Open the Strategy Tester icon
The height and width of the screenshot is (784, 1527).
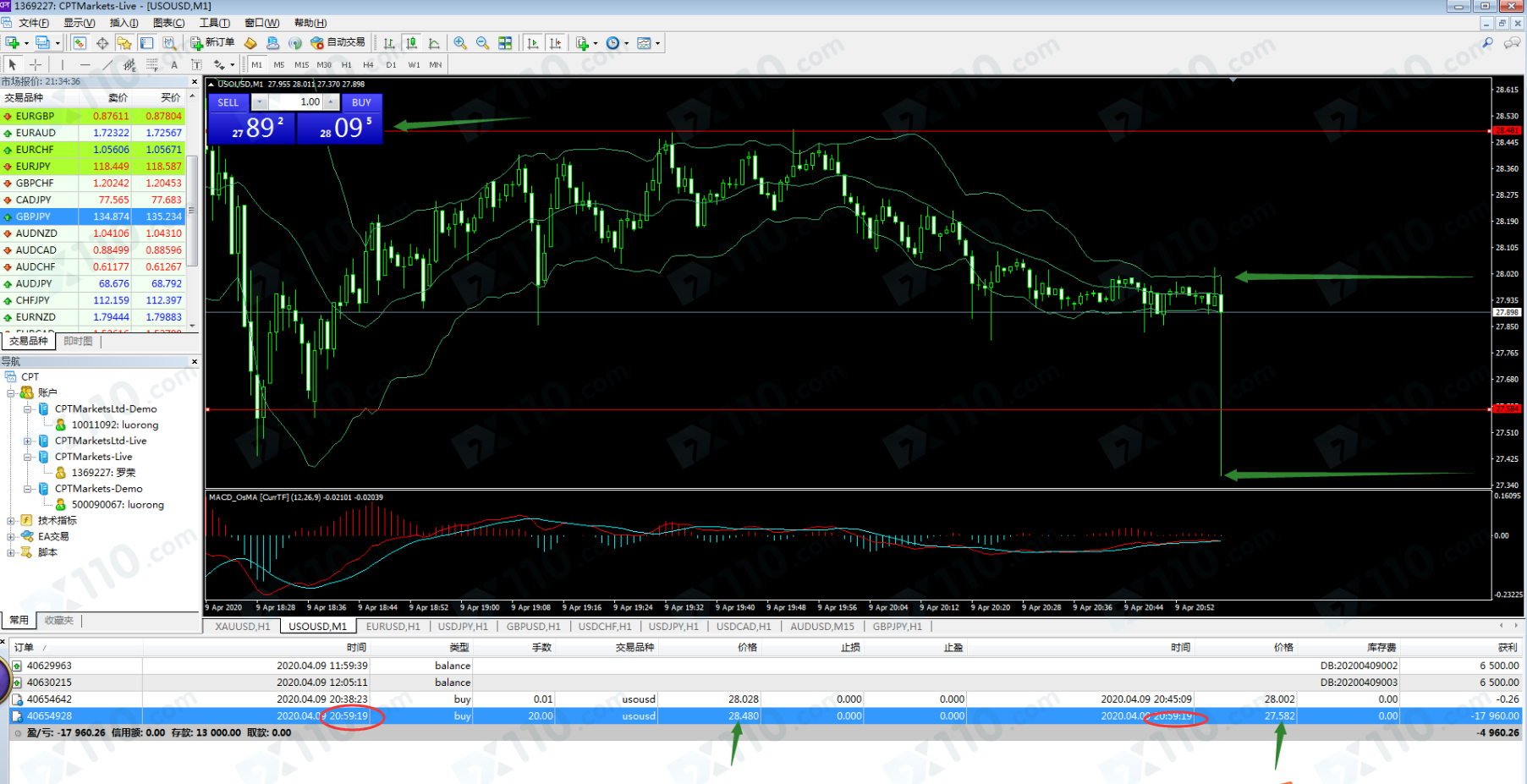(169, 42)
